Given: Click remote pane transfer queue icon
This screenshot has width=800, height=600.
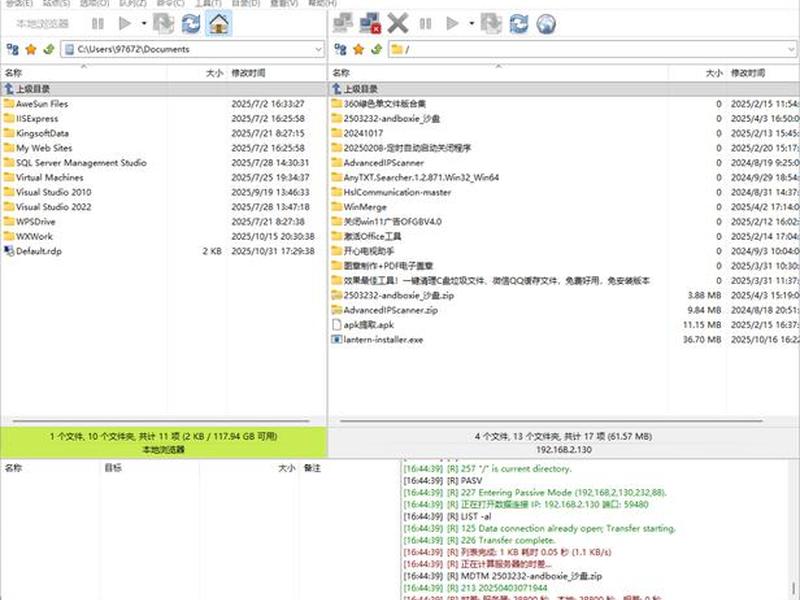Looking at the screenshot, I should (491, 23).
